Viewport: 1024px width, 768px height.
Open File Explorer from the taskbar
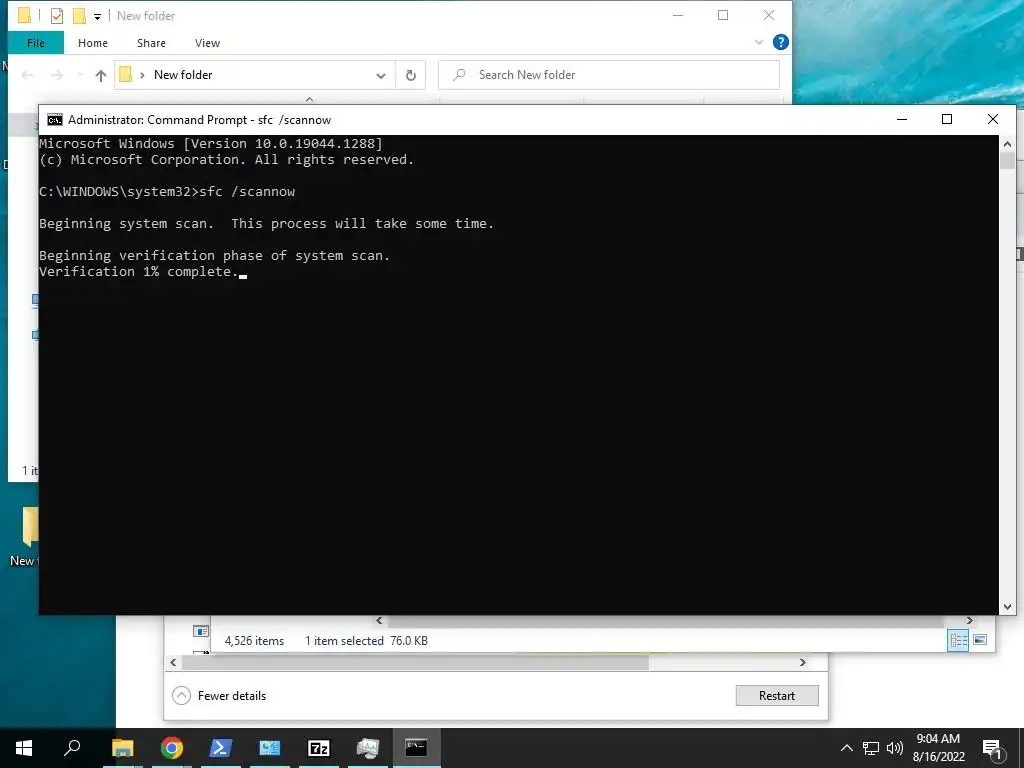(122, 748)
